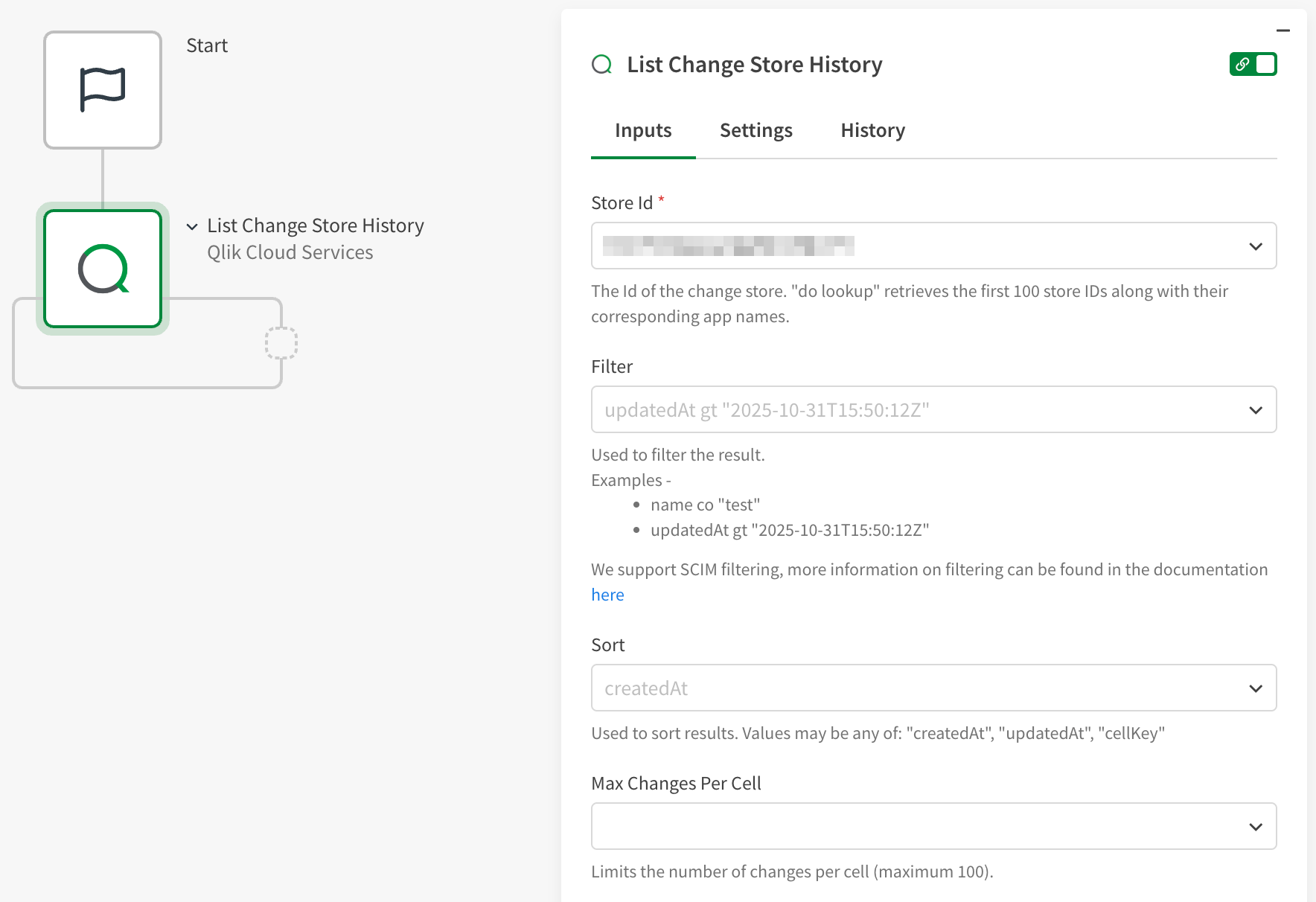This screenshot has width=1316, height=902.
Task: Open the History tab
Action: click(872, 131)
